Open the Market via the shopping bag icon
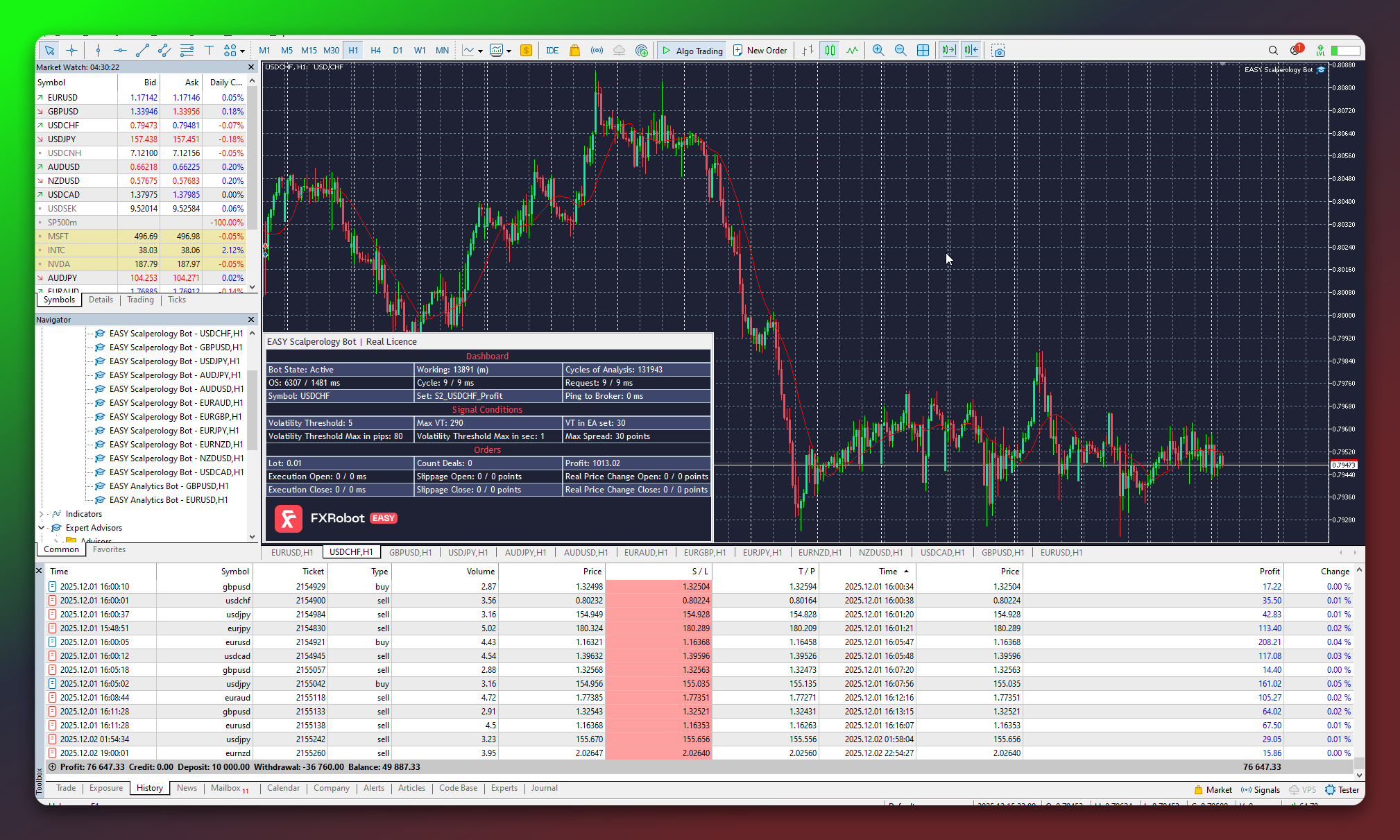 coord(574,50)
